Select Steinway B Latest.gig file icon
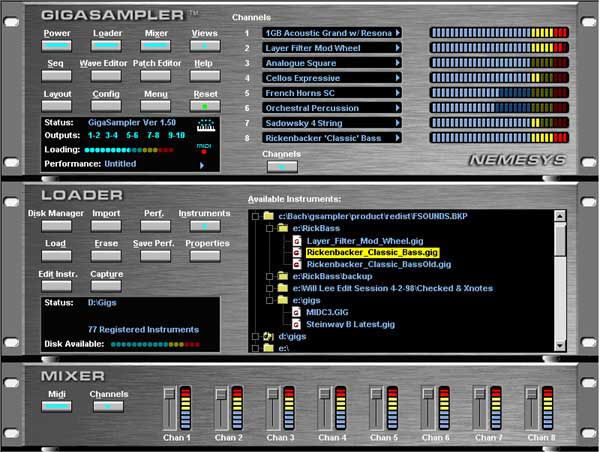Image resolution: width=599 pixels, height=452 pixels. [x=297, y=324]
